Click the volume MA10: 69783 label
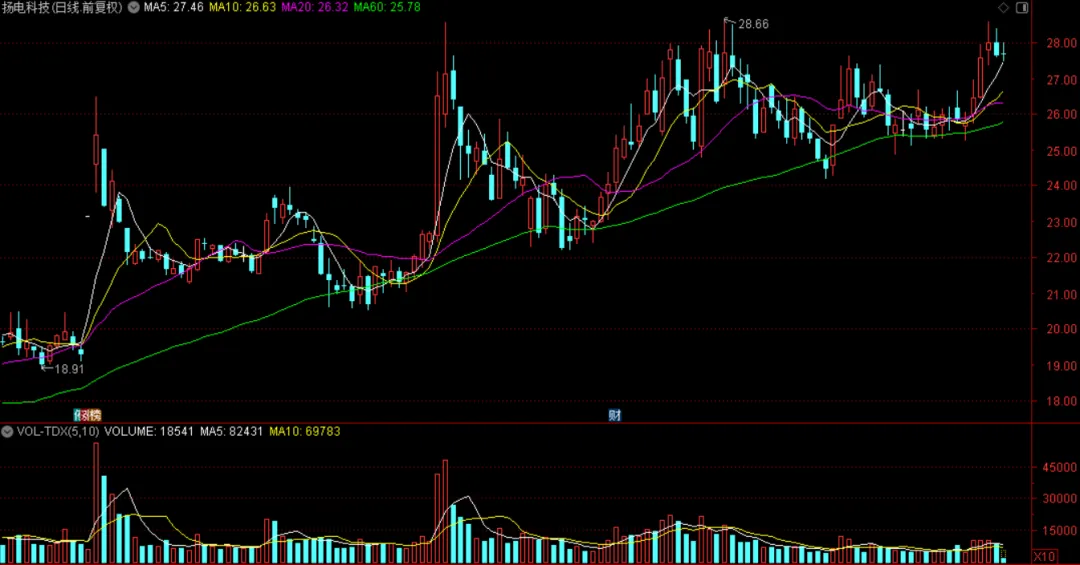Screen dimensions: 1080x565 (304, 432)
